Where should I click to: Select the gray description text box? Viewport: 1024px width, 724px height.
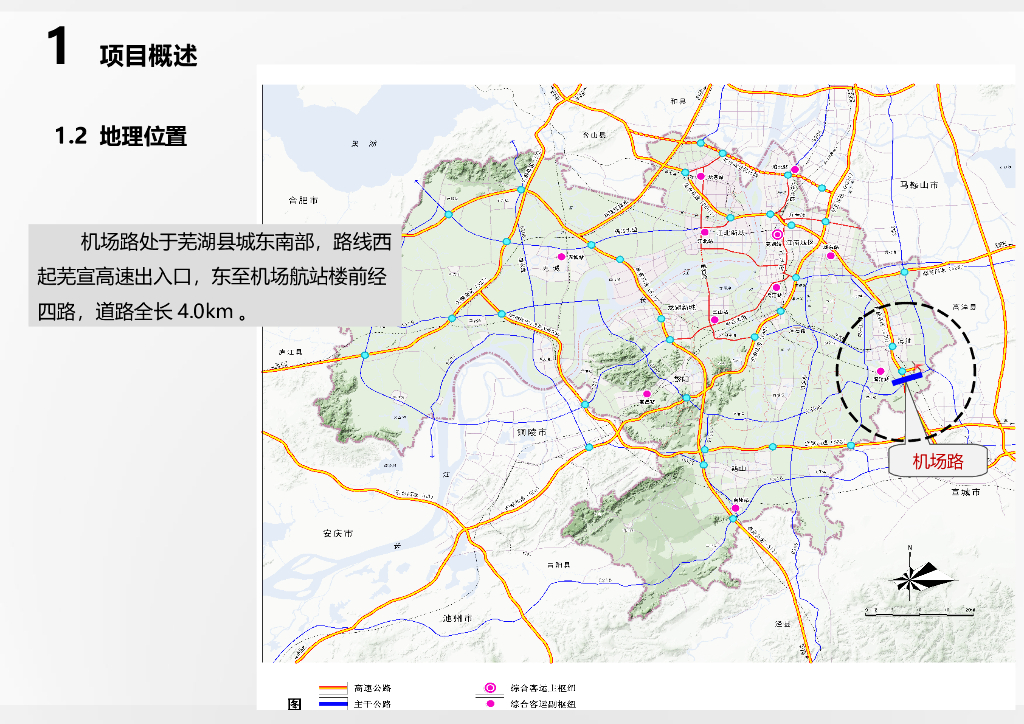pyautogui.click(x=215, y=275)
